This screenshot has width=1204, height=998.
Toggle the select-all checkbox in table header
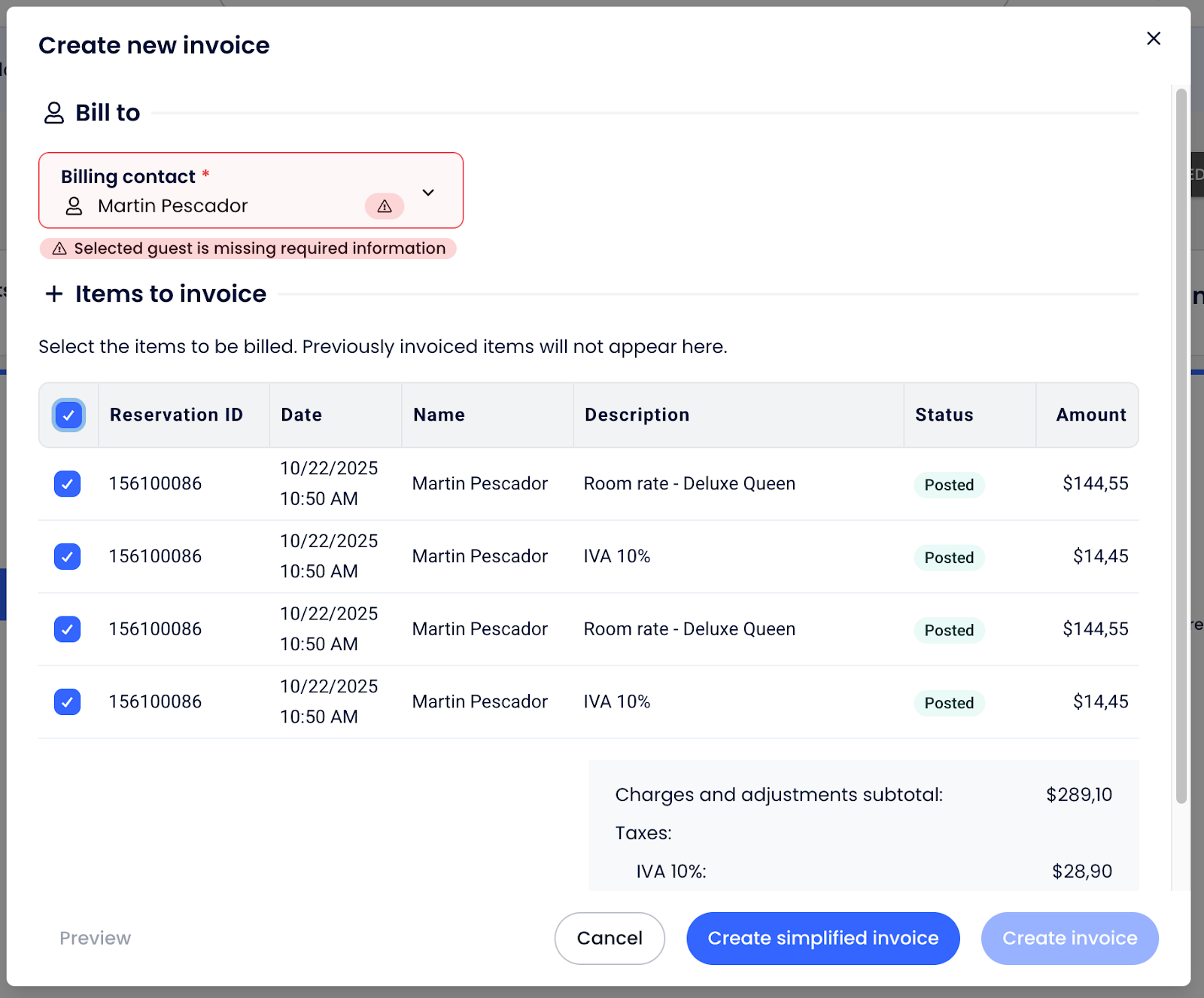tap(68, 415)
